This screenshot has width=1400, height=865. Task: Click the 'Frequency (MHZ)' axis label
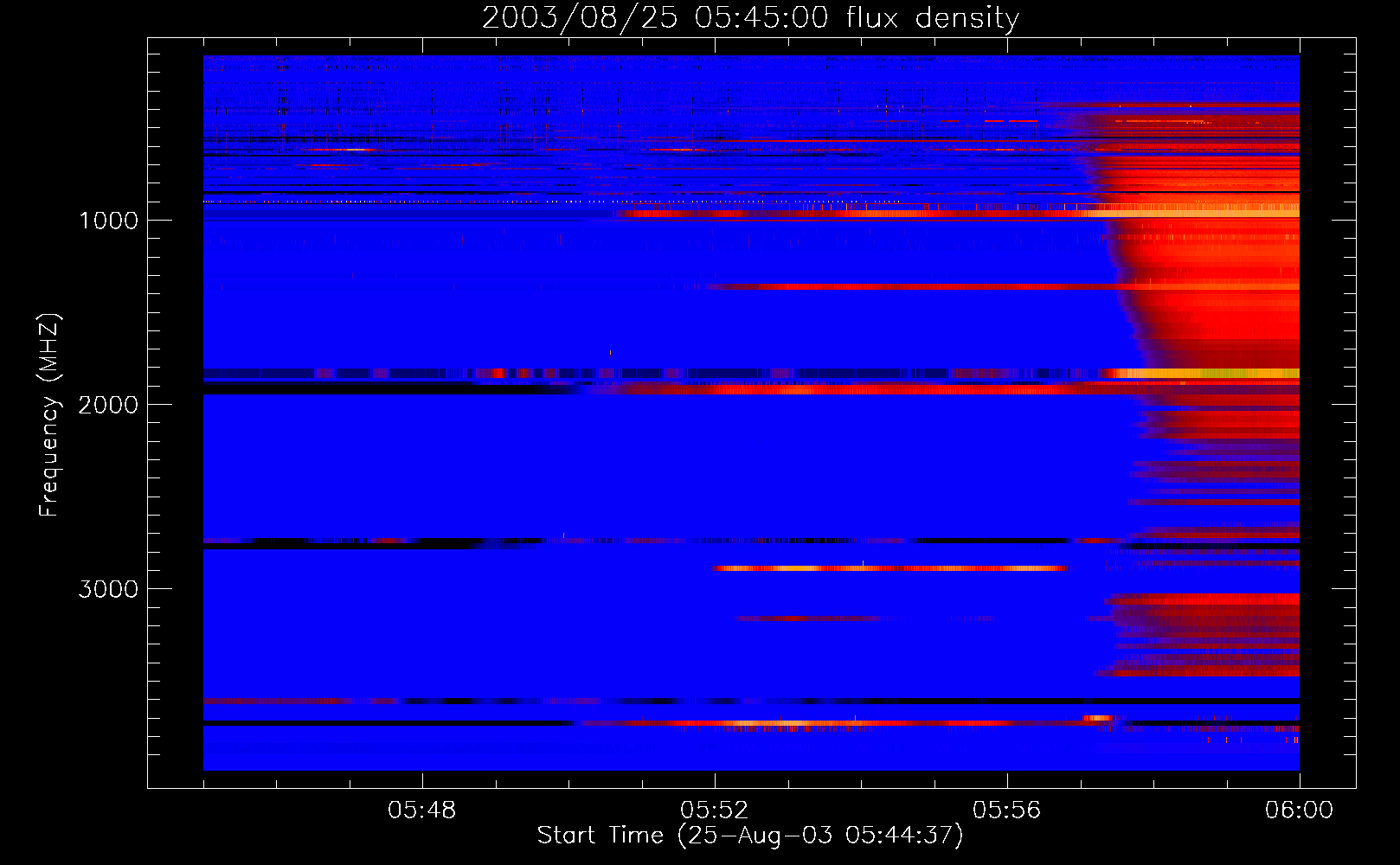click(49, 414)
